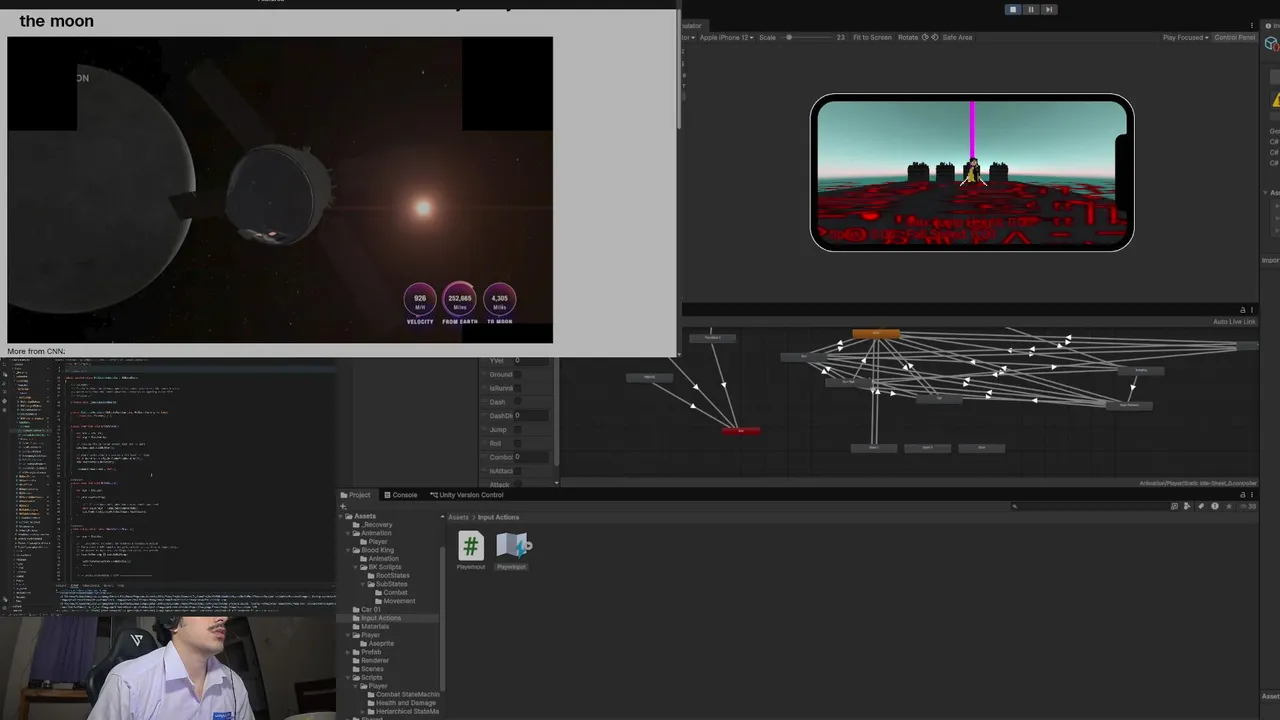1280x720 pixels.
Task: Select the PlayerInput input actions asset
Action: pyautogui.click(x=511, y=551)
